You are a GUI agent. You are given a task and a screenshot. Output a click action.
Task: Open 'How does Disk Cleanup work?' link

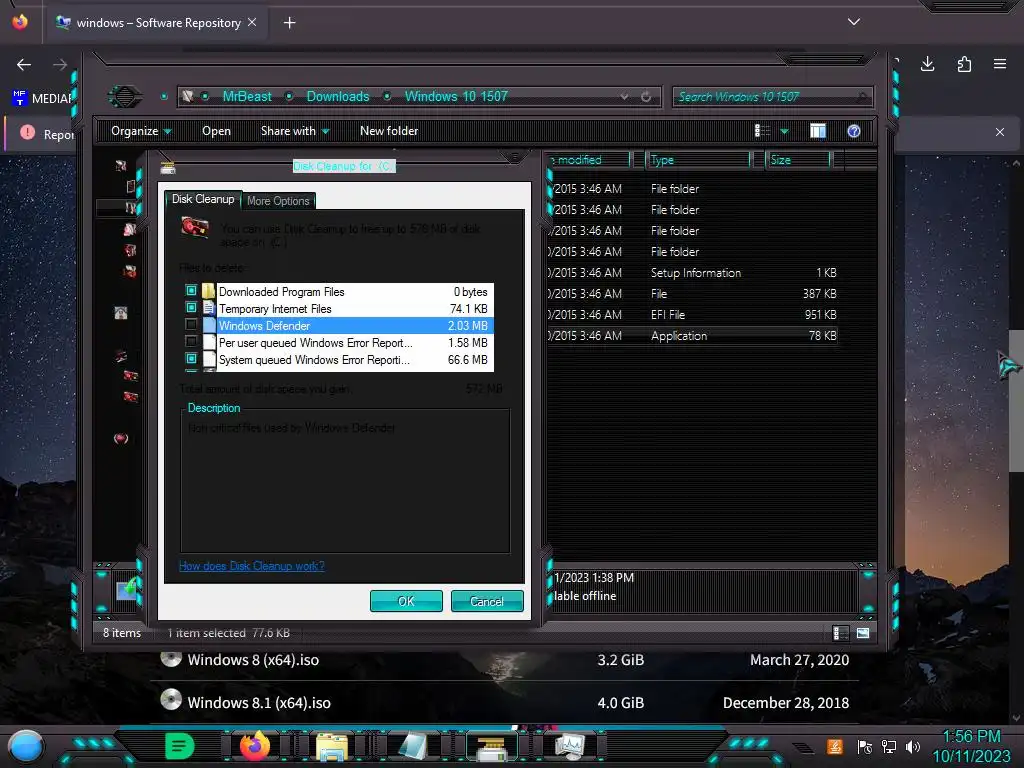[252, 566]
